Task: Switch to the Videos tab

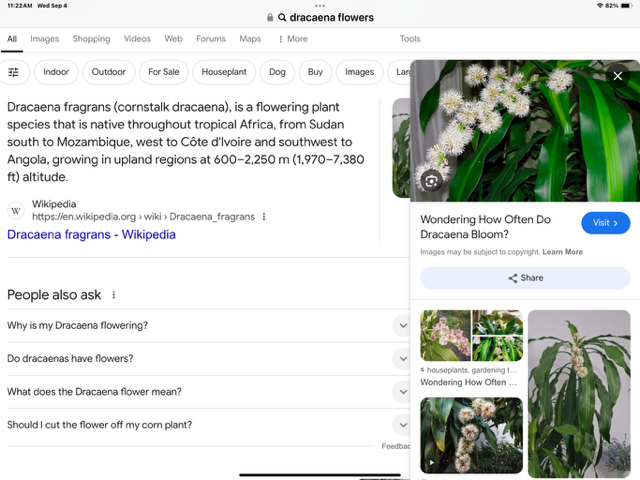Action: (137, 39)
